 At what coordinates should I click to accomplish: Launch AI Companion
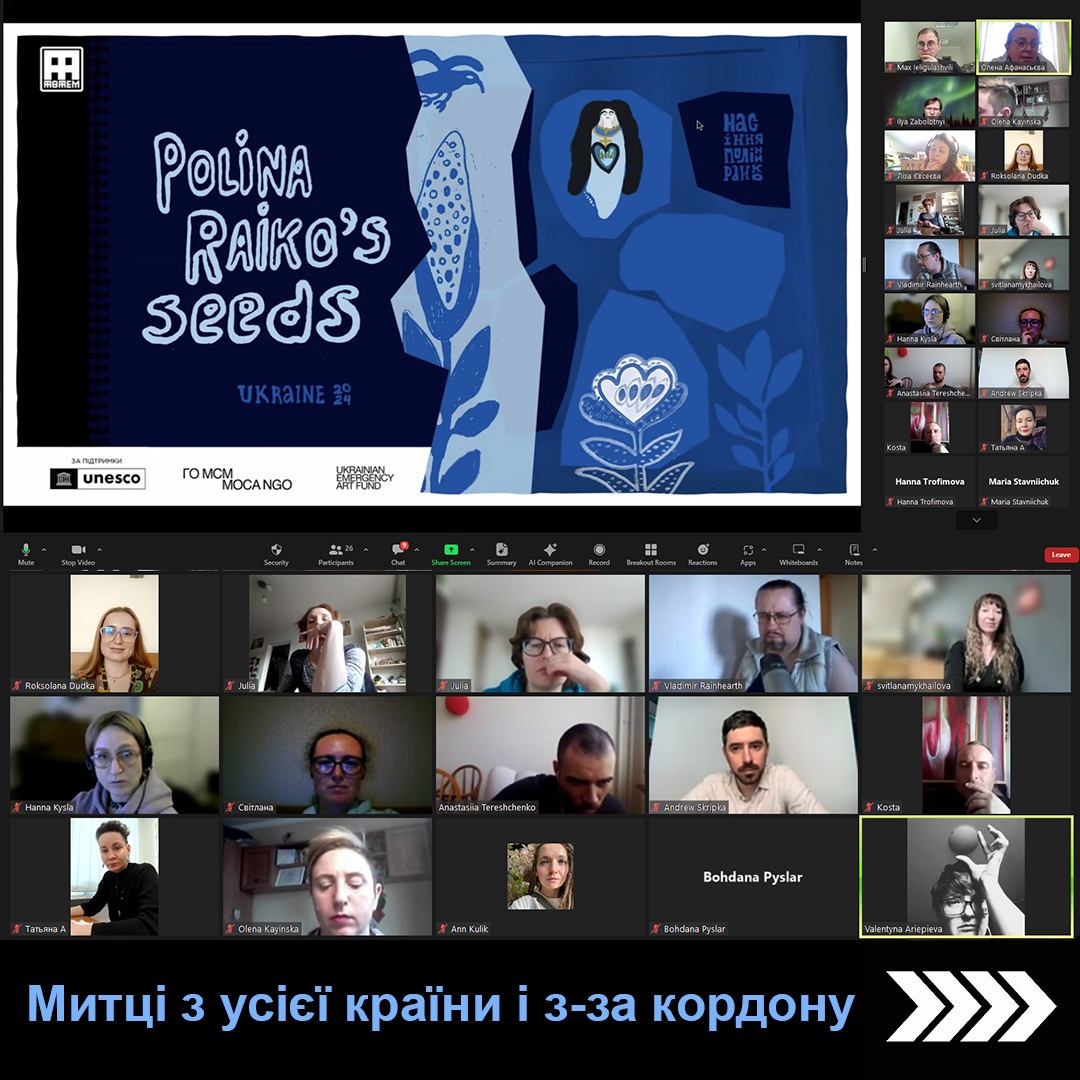(x=550, y=551)
